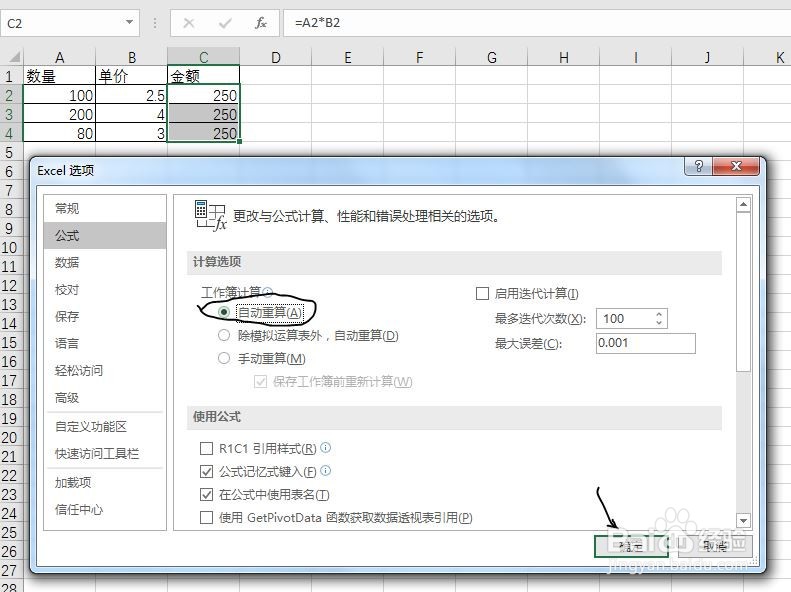Click cell C4 with value 250
The height and width of the screenshot is (592, 791).
coord(203,133)
